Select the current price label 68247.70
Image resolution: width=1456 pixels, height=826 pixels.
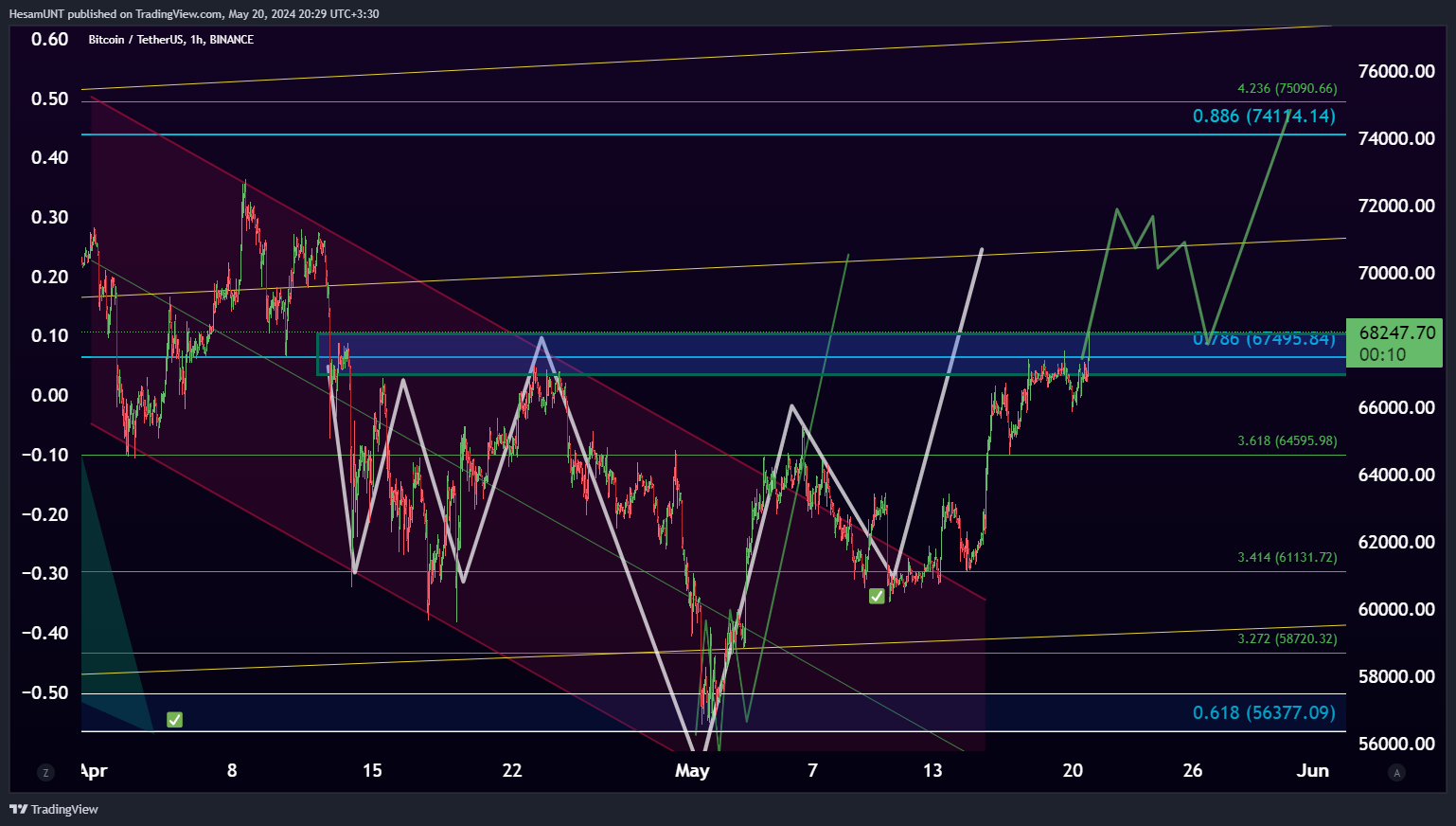[x=1397, y=332]
